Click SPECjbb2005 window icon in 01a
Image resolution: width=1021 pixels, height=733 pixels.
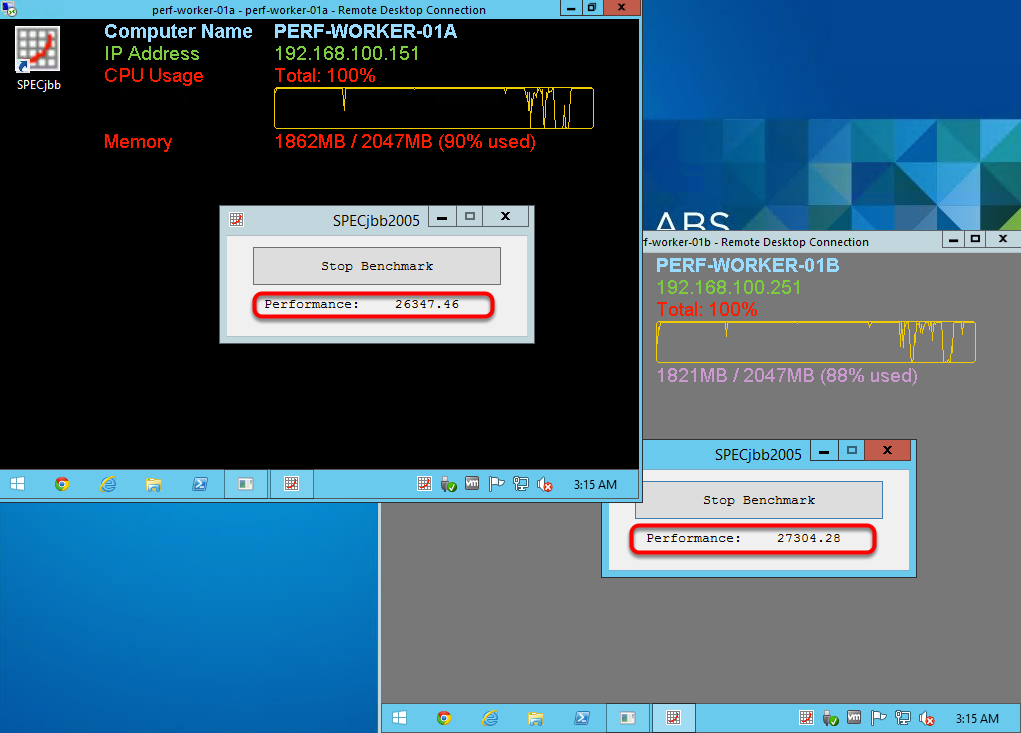point(236,219)
